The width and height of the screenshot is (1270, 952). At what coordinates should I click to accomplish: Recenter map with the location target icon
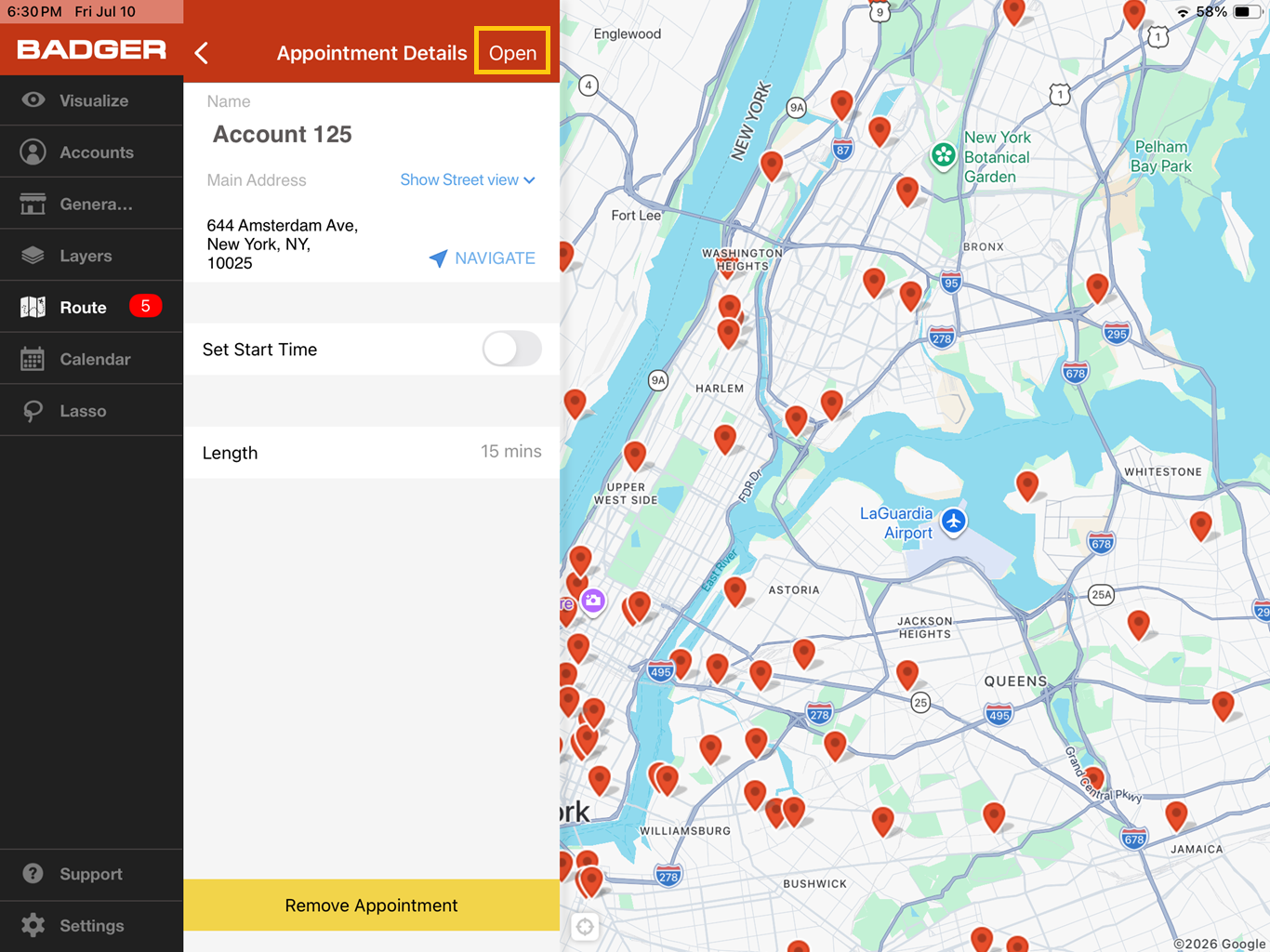point(585,926)
